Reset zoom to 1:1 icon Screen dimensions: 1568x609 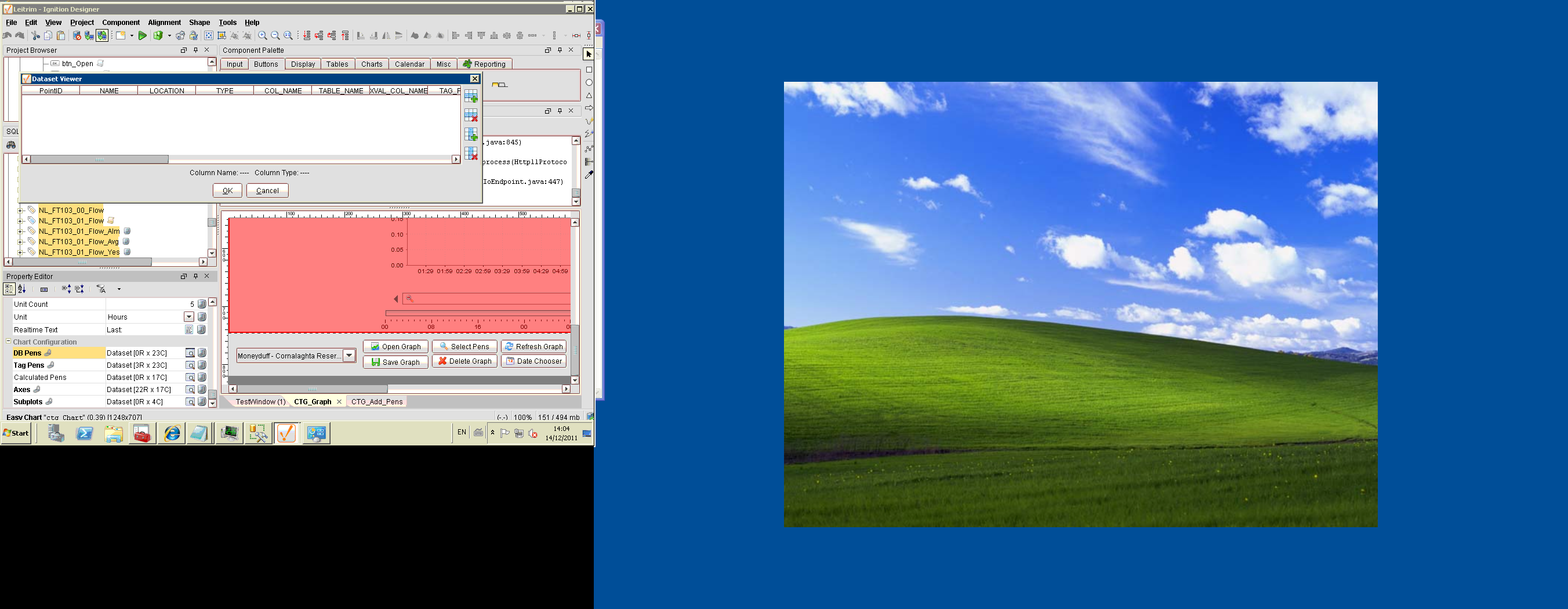click(x=289, y=36)
